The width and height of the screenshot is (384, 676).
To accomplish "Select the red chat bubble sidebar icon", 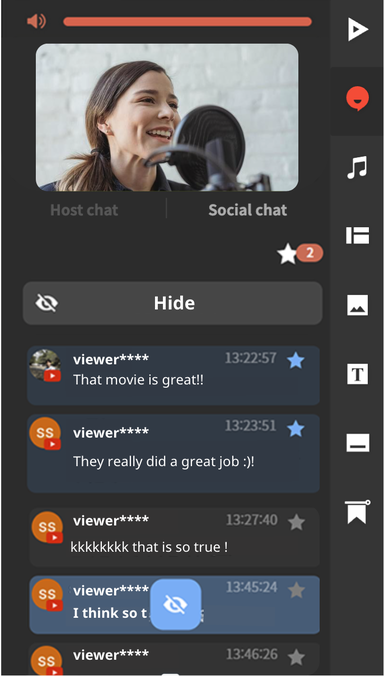I will 357,99.
